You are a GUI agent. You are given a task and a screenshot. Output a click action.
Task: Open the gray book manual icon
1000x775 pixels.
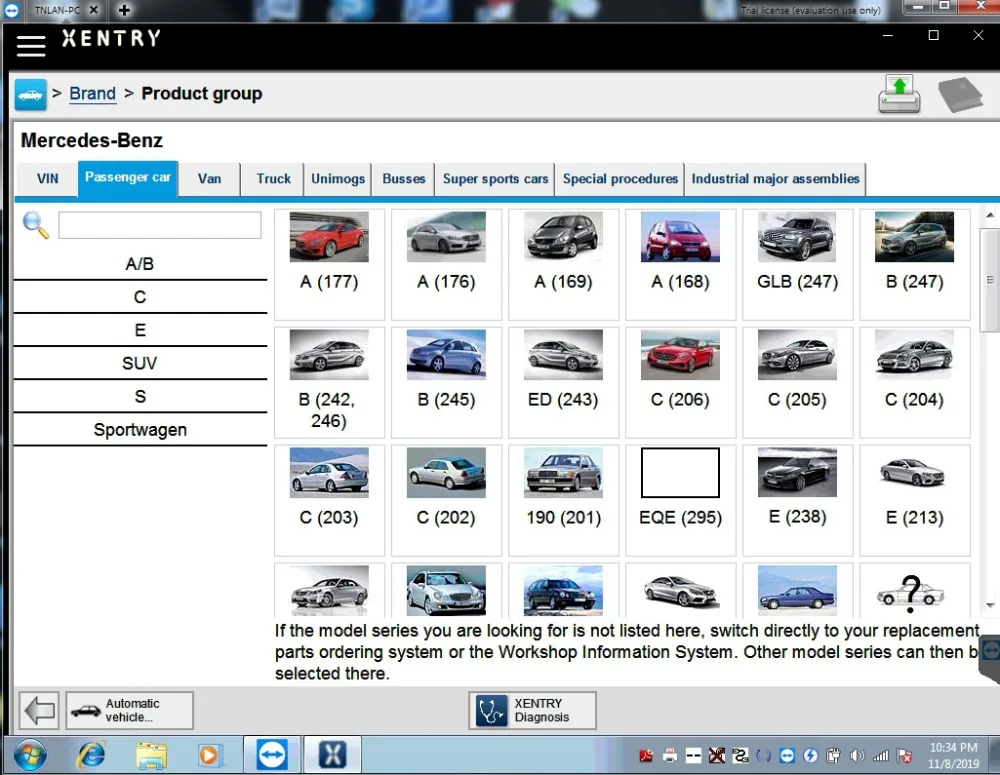960,95
